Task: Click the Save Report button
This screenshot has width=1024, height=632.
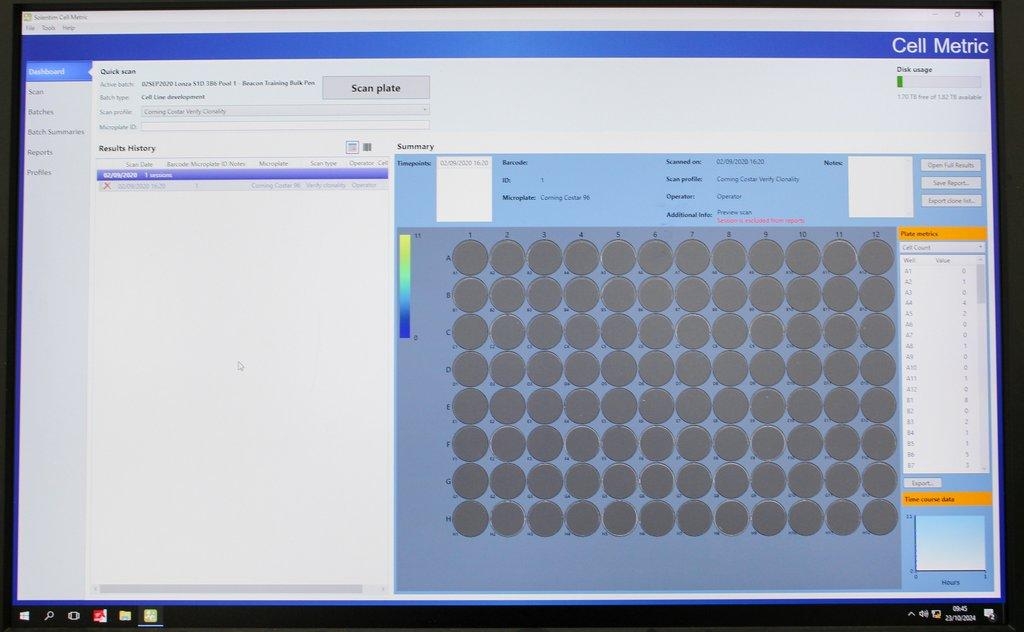Action: coord(950,182)
